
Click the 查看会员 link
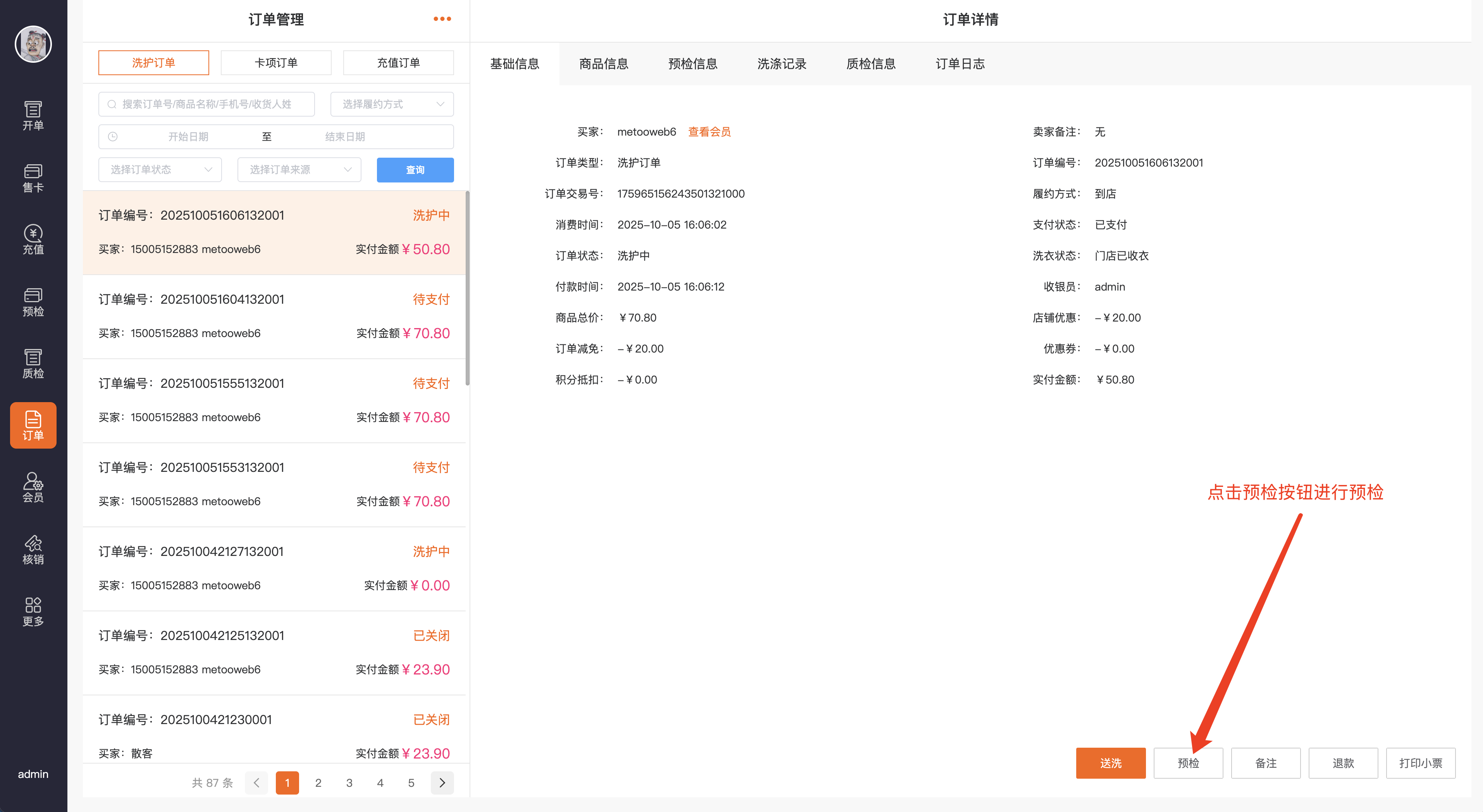coord(709,132)
